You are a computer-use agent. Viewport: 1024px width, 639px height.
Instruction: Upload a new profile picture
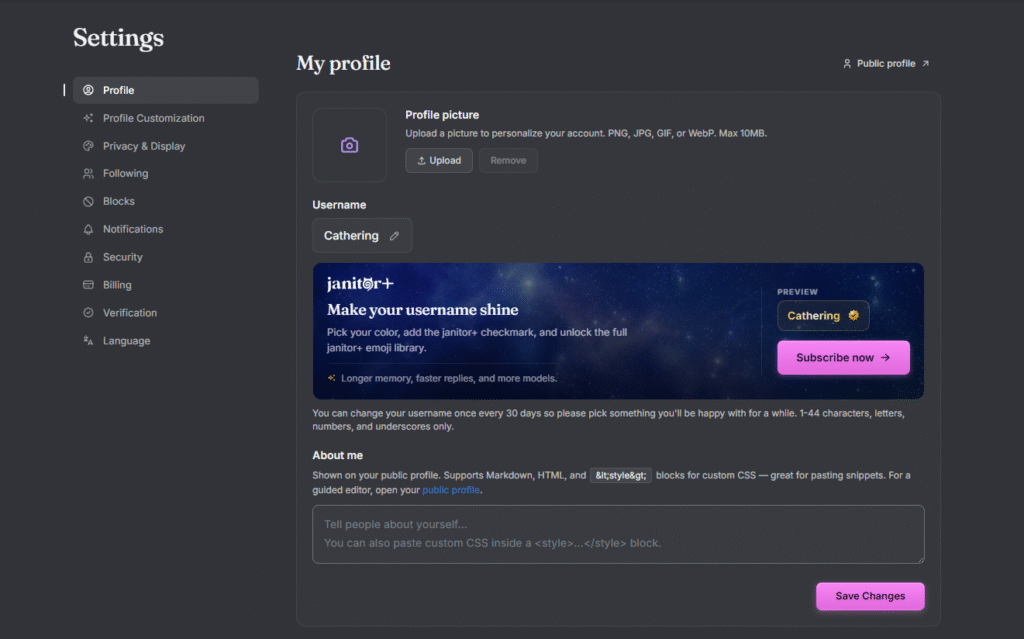[x=439, y=161]
